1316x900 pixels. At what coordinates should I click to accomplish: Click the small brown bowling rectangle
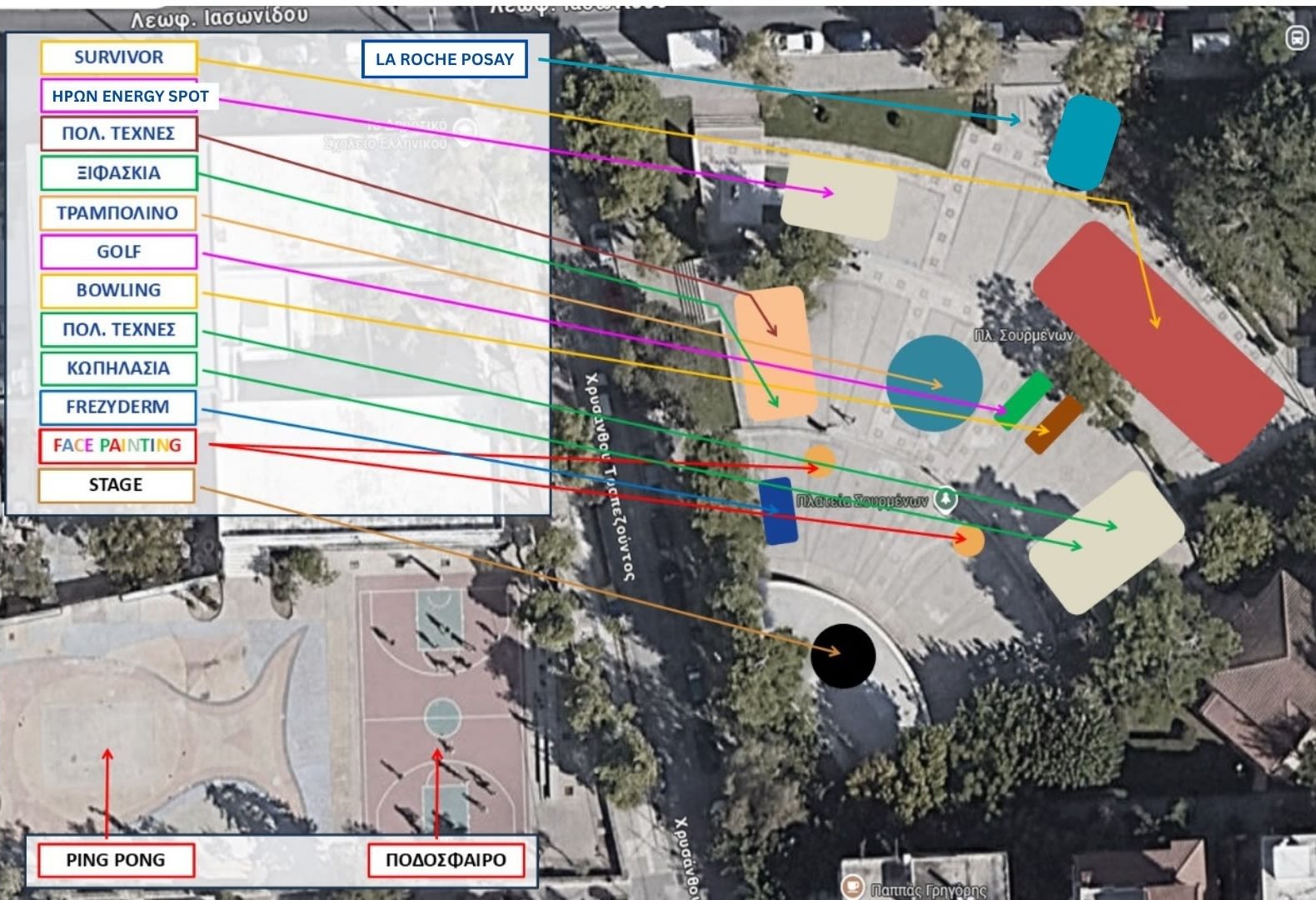point(1054,424)
